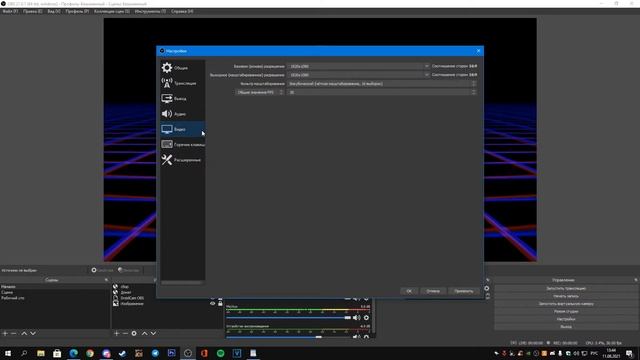The width and height of the screenshot is (640, 360).
Task: Open transition settings gear beside Controls panel
Action: coord(487,288)
